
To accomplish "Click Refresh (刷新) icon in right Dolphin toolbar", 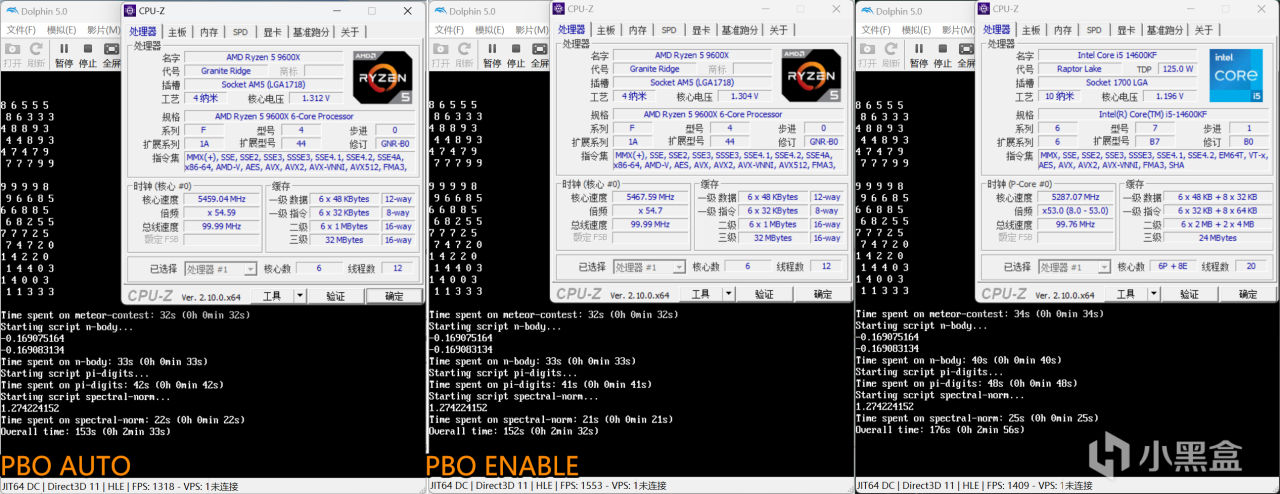I will pos(890,48).
